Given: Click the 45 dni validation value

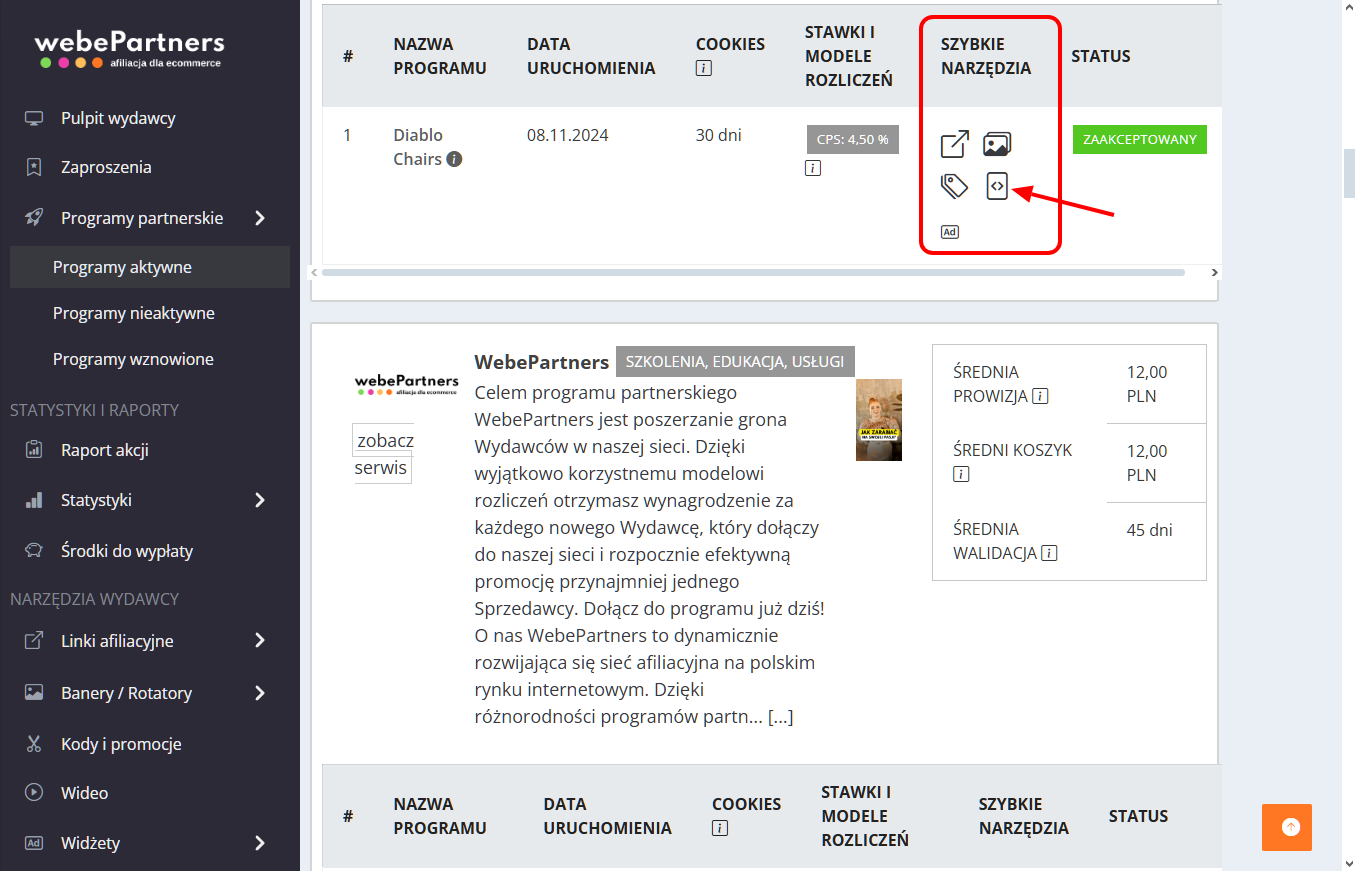Looking at the screenshot, I should [1150, 530].
